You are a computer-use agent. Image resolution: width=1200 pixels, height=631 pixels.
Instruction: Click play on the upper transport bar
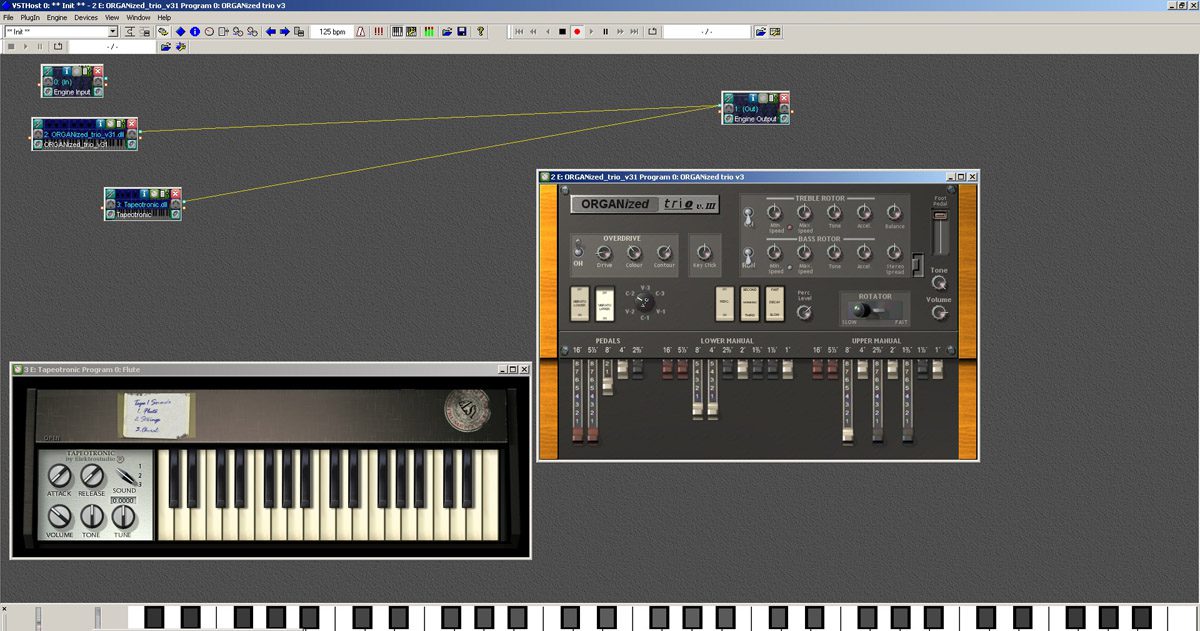point(591,32)
